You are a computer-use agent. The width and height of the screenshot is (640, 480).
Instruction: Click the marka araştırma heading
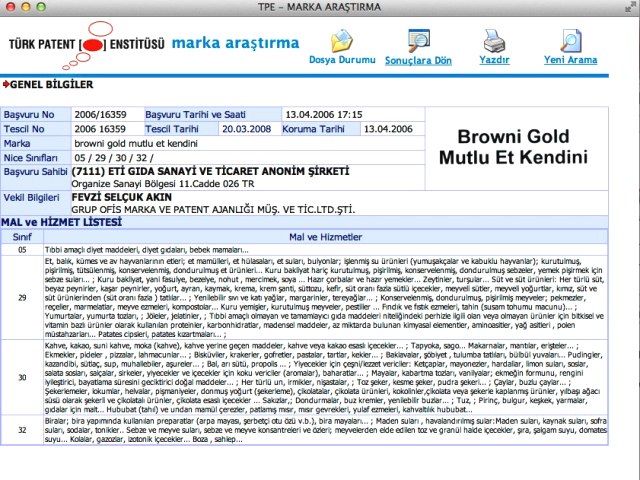235,43
